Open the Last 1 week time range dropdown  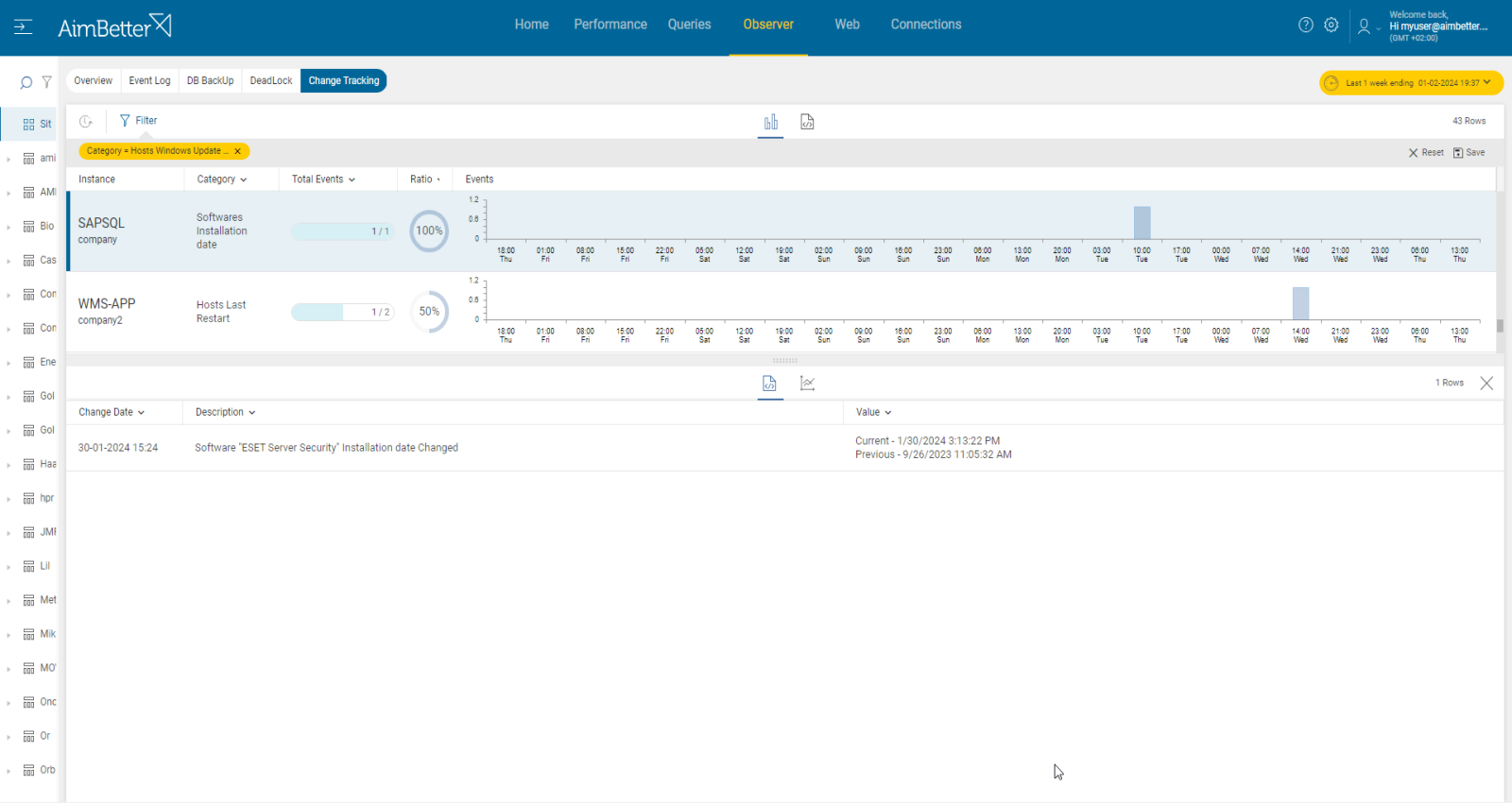1411,83
